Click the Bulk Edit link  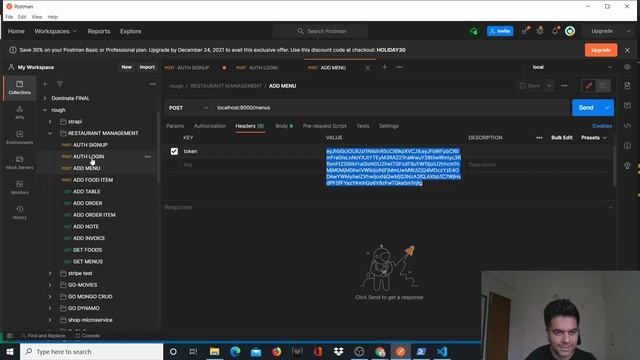[562, 138]
